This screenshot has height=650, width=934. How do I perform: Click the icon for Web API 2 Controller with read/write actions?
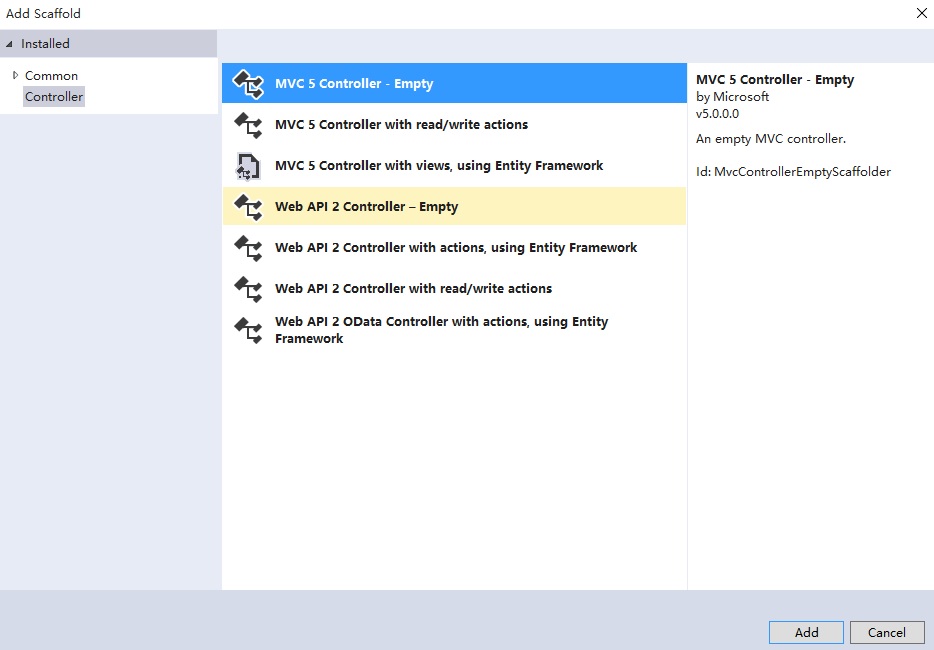(248, 289)
